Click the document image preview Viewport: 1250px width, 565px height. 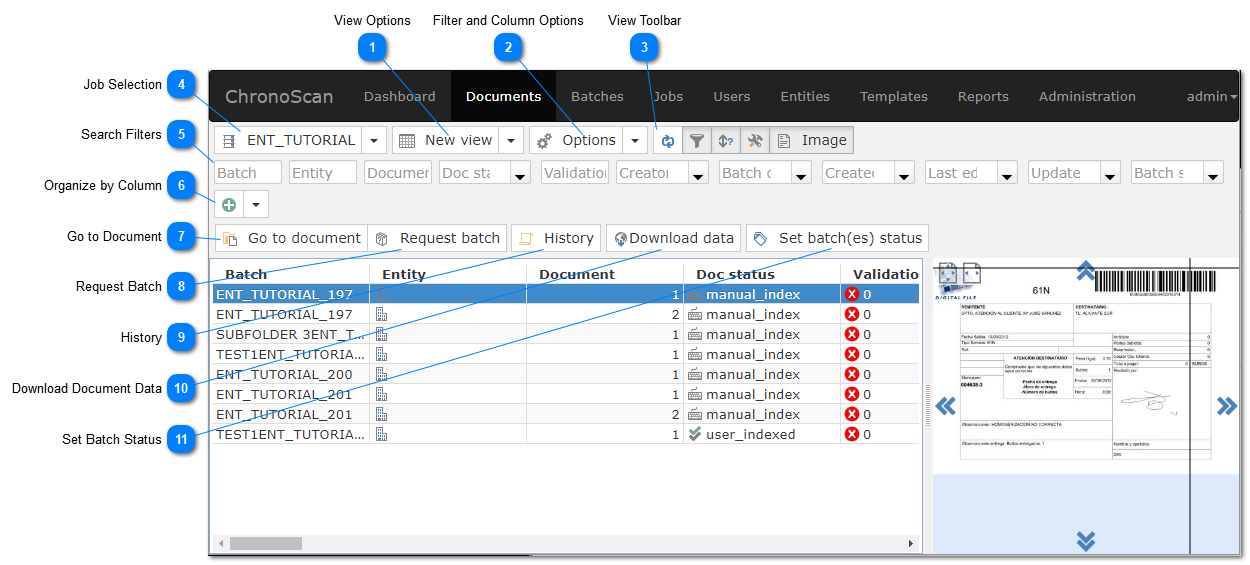pyautogui.click(x=1086, y=367)
